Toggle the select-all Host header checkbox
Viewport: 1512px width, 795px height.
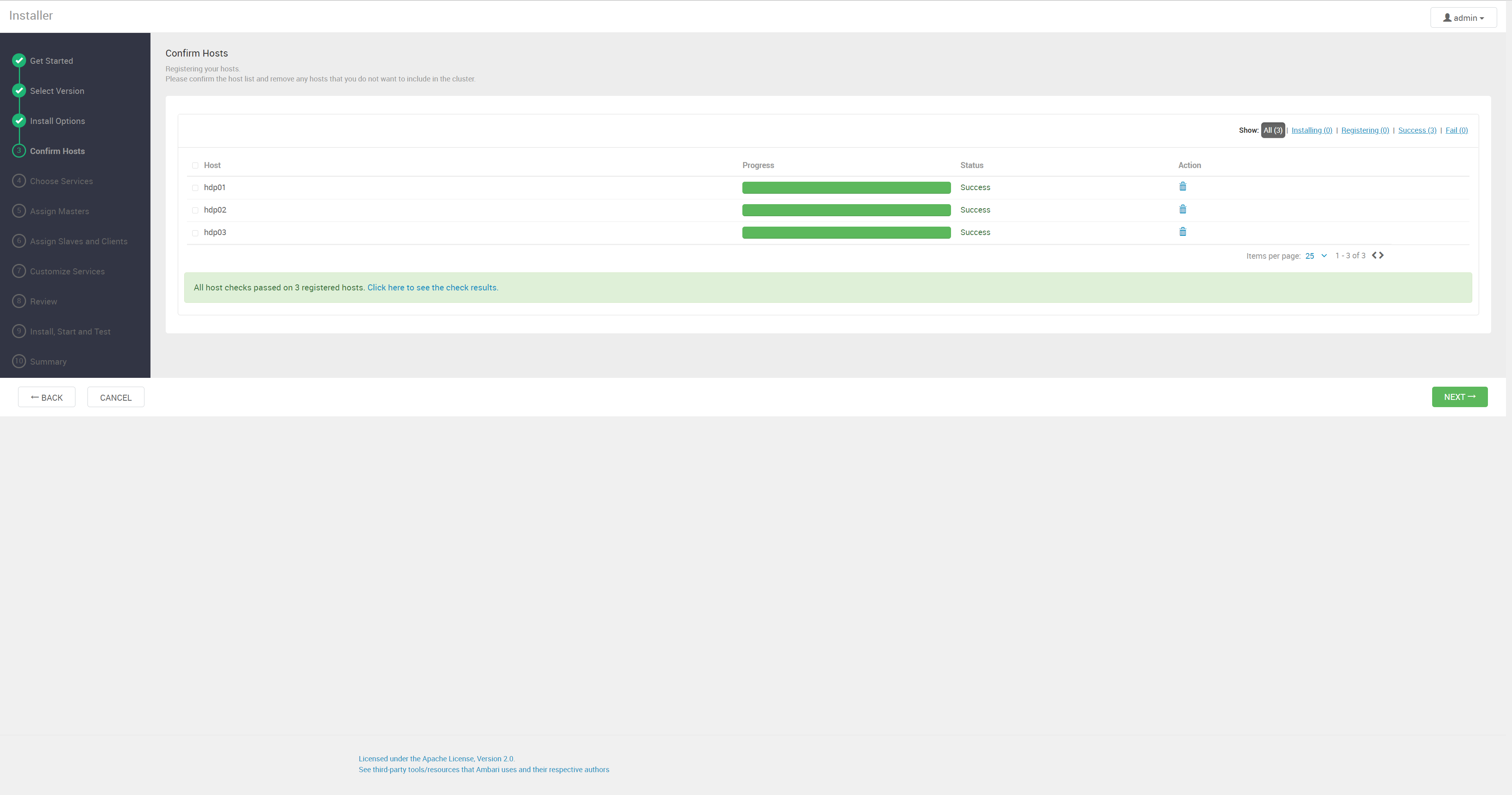[195, 165]
